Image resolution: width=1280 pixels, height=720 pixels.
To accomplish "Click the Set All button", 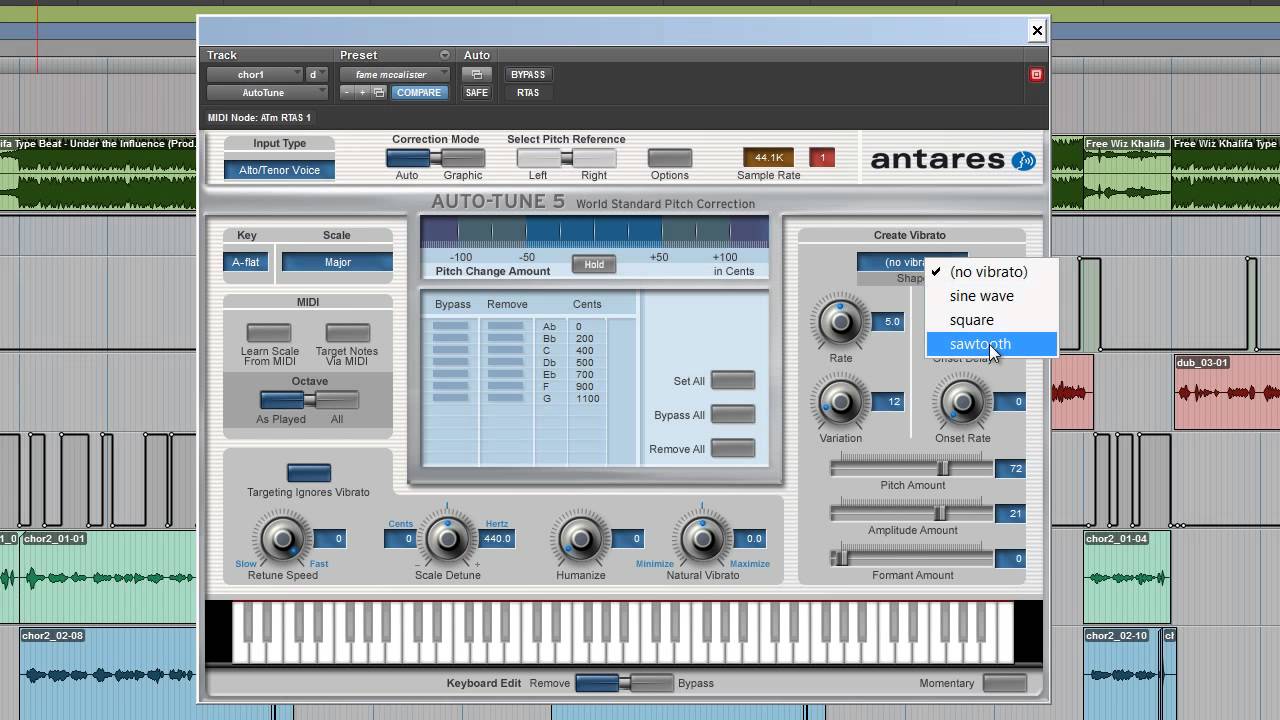I will coord(733,380).
